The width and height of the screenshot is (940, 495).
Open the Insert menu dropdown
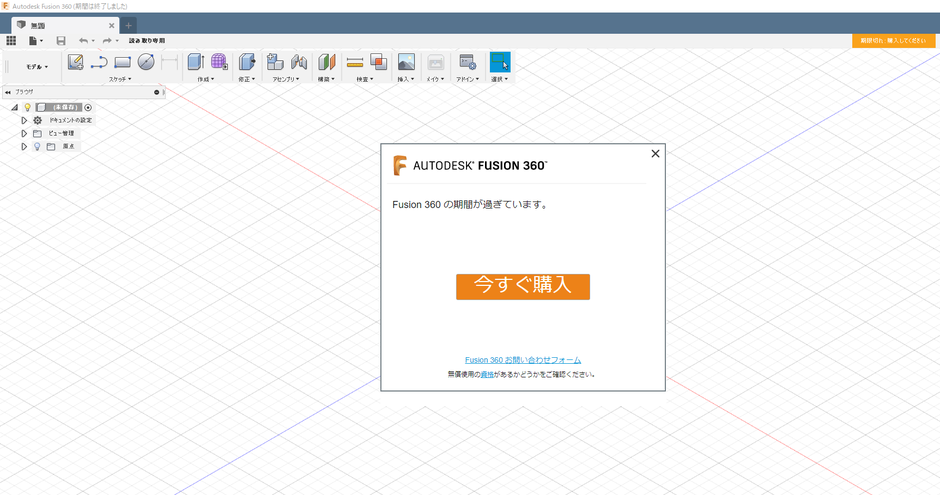click(x=406, y=79)
